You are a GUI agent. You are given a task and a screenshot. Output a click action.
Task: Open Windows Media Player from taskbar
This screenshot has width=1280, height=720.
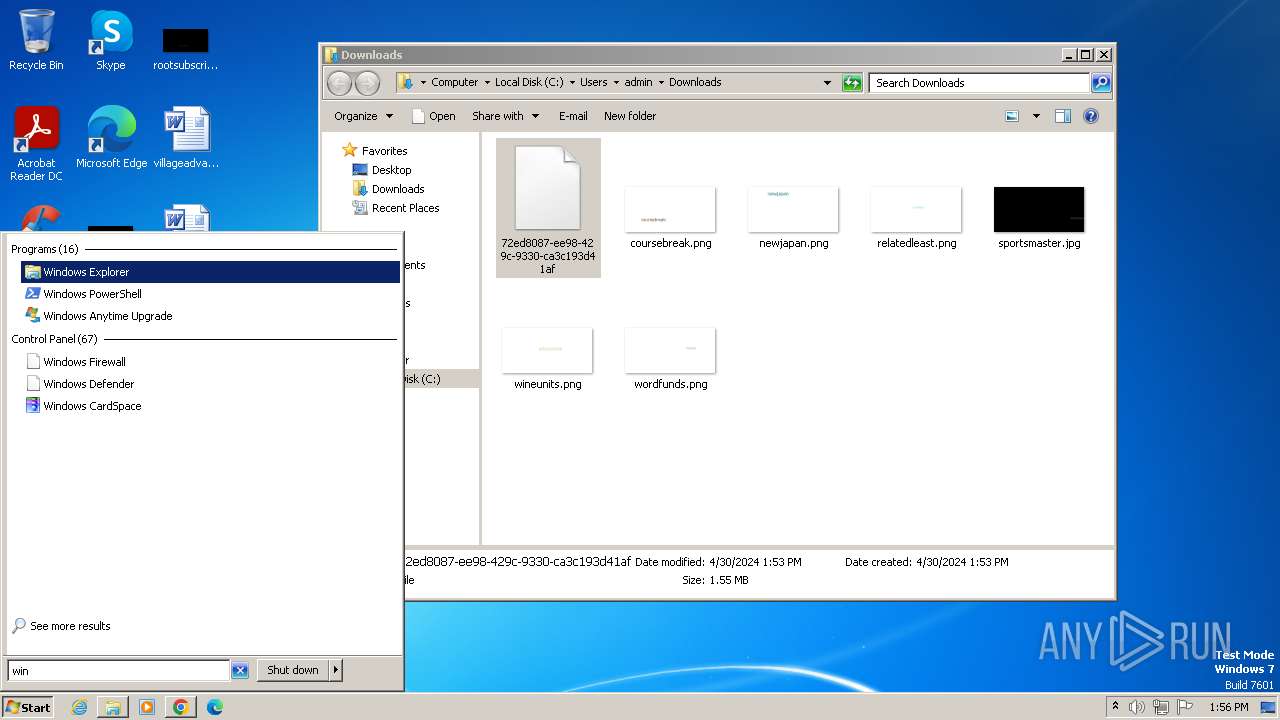pyautogui.click(x=147, y=707)
